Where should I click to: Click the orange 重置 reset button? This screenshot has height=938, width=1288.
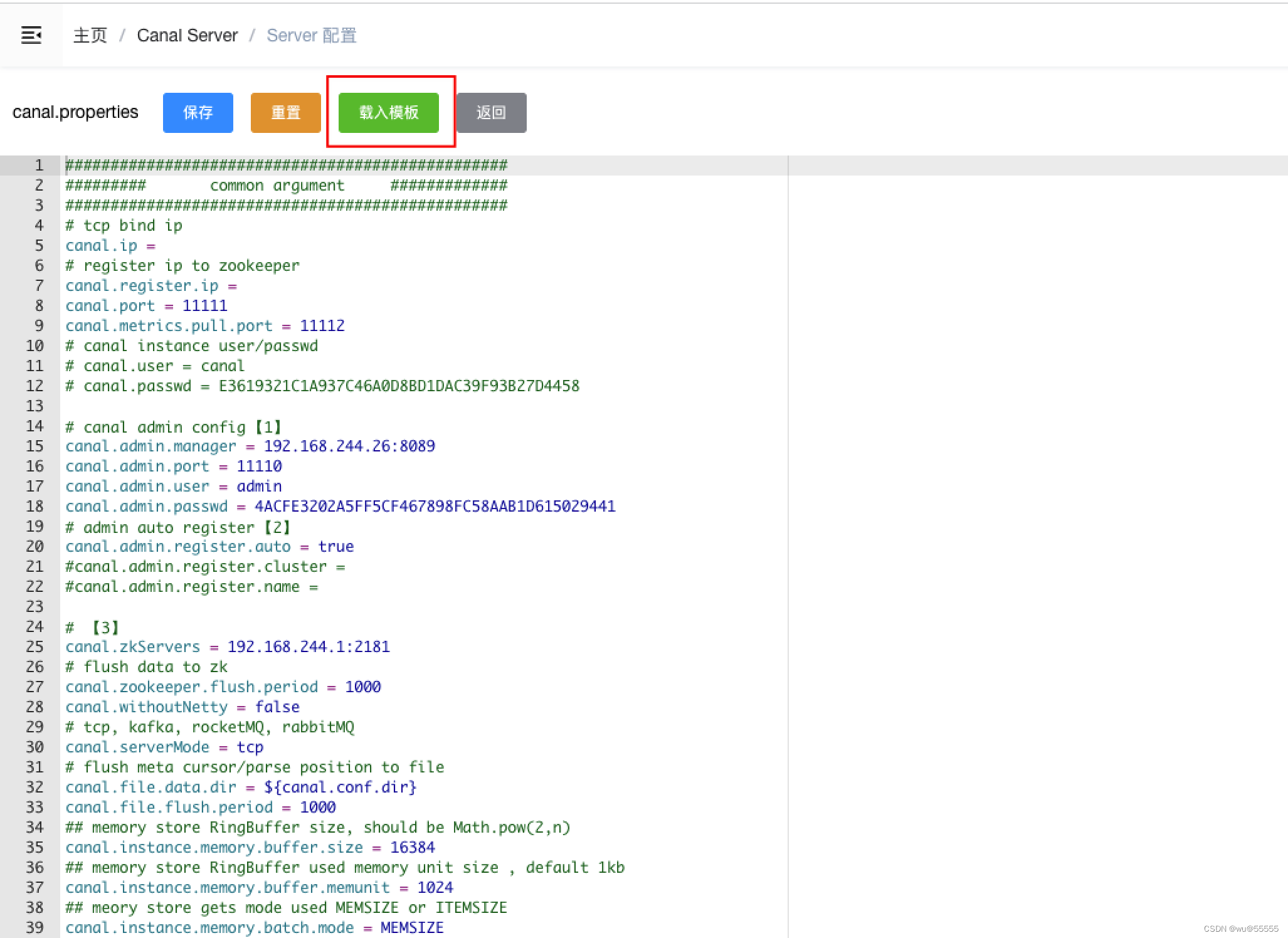(x=286, y=113)
